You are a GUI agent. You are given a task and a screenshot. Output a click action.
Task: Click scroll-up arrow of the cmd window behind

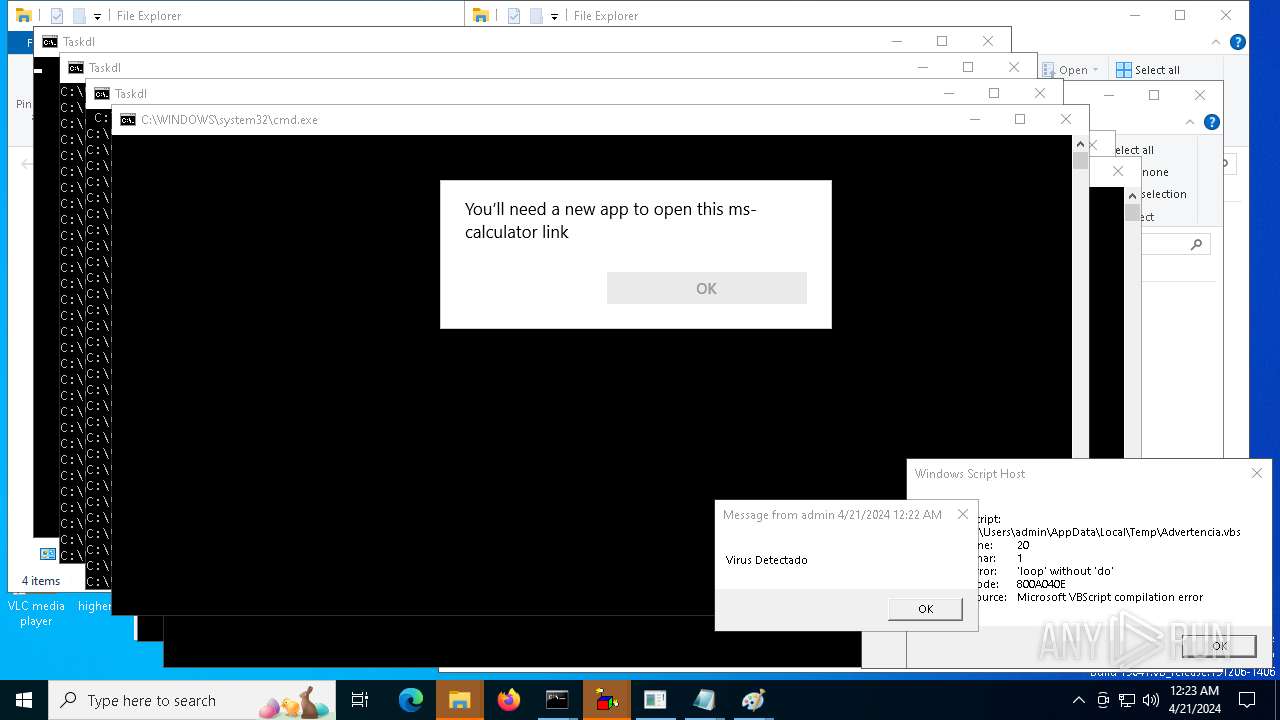pos(1132,195)
